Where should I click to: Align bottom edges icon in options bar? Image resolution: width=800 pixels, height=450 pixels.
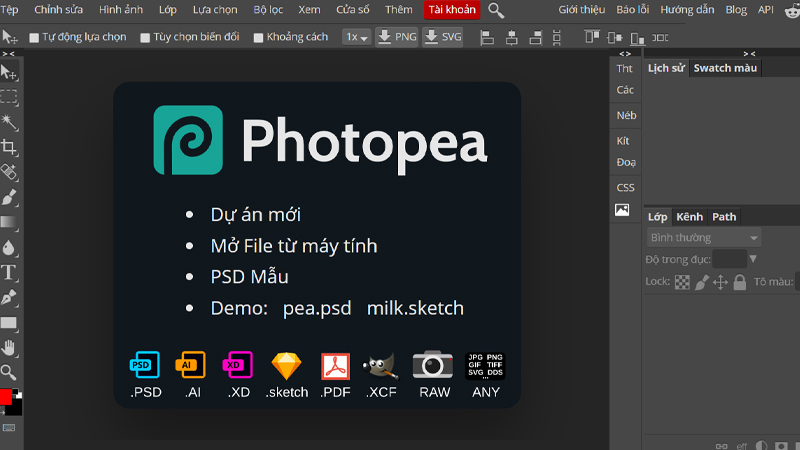637,37
